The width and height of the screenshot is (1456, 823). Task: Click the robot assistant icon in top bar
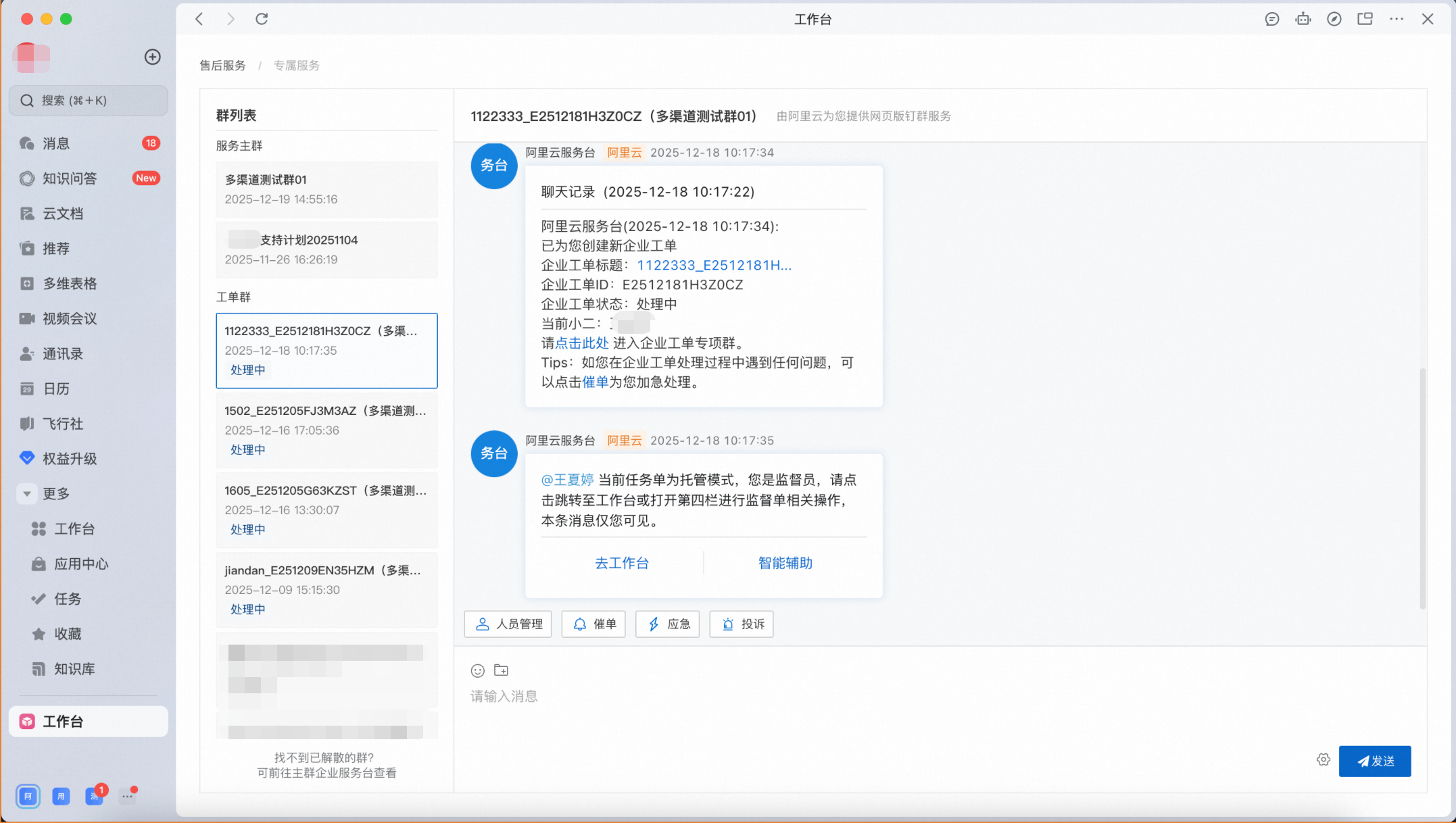pos(1303,19)
